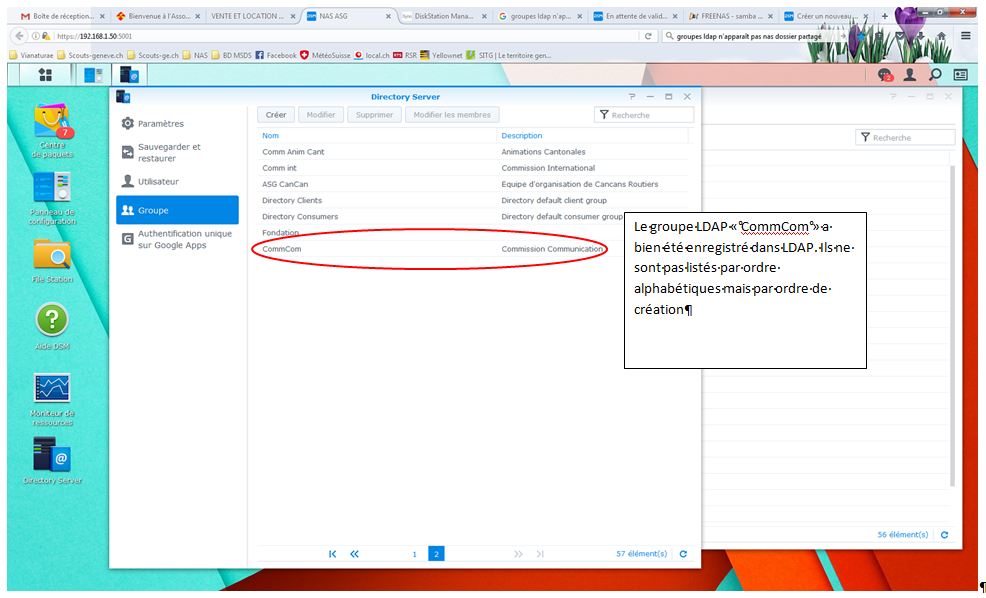Sort groups by the Nom column header
This screenshot has width=986, height=598.
point(271,135)
